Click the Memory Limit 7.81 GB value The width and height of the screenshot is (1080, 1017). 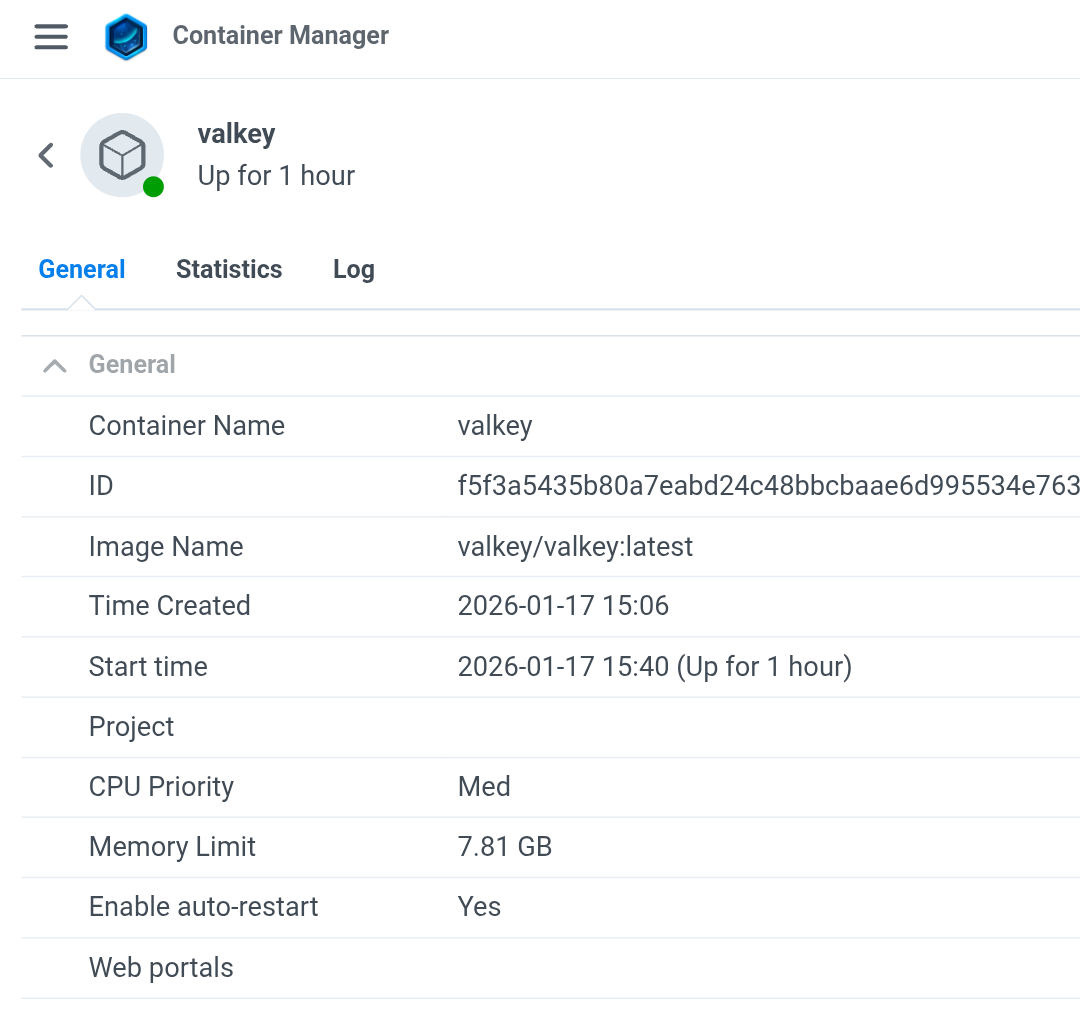pyautogui.click(x=505, y=847)
